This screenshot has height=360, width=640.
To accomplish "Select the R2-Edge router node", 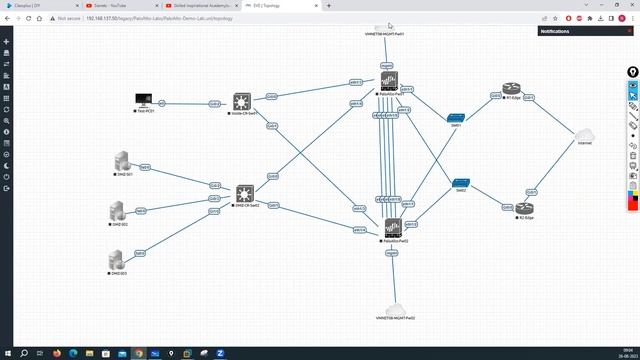I will tap(524, 209).
